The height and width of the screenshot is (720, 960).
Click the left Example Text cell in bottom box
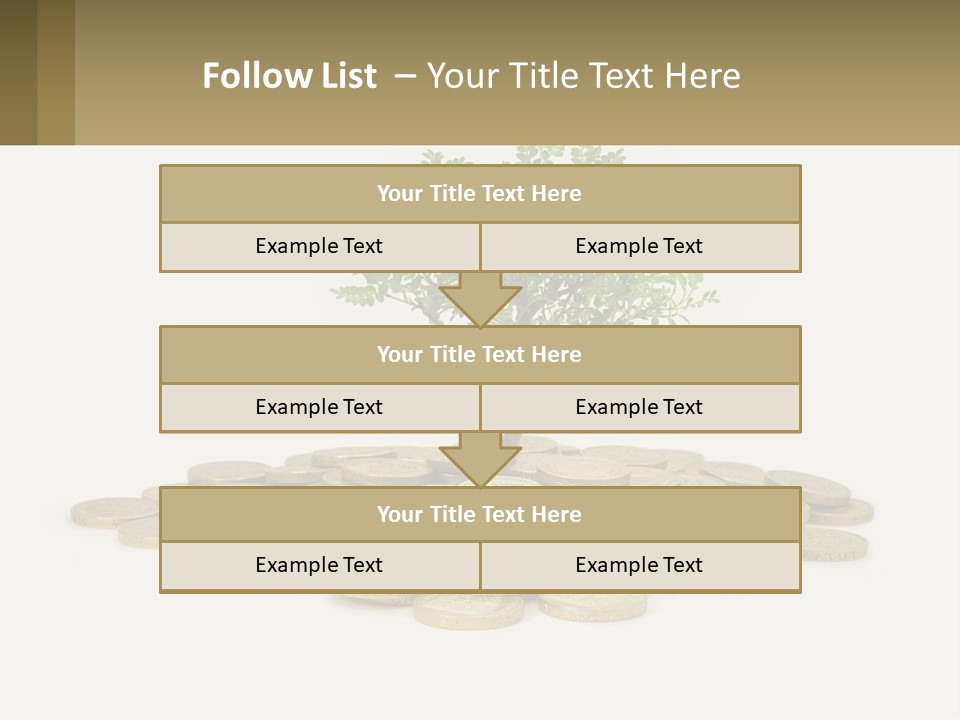(319, 566)
